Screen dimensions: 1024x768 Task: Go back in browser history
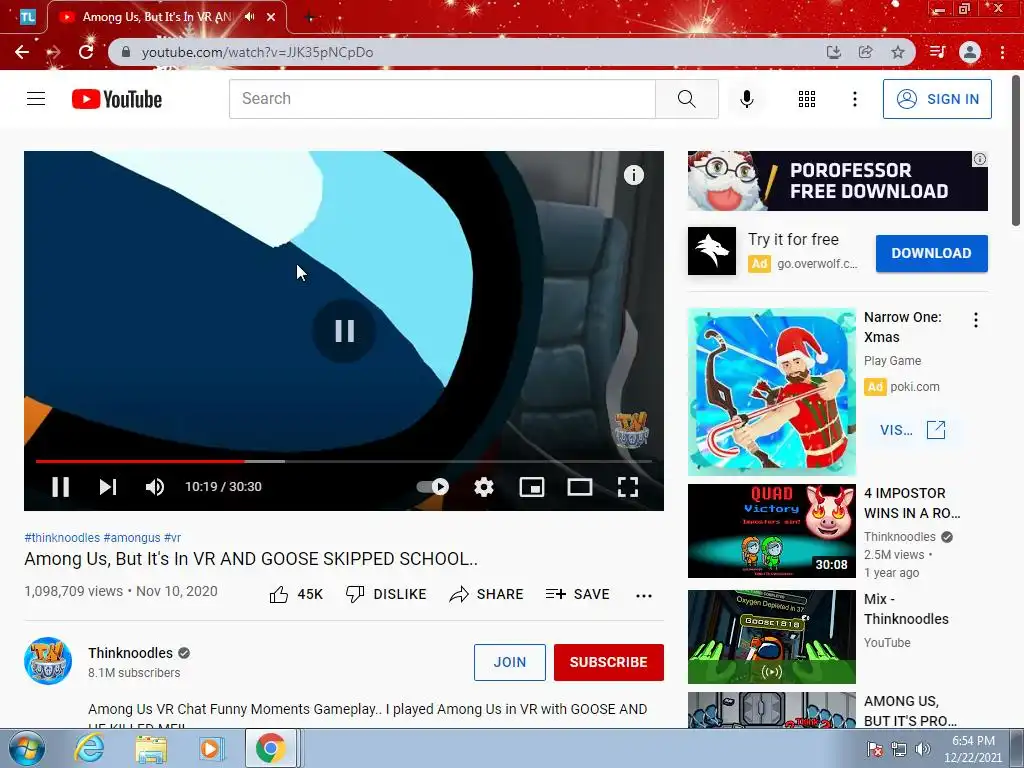coord(22,52)
